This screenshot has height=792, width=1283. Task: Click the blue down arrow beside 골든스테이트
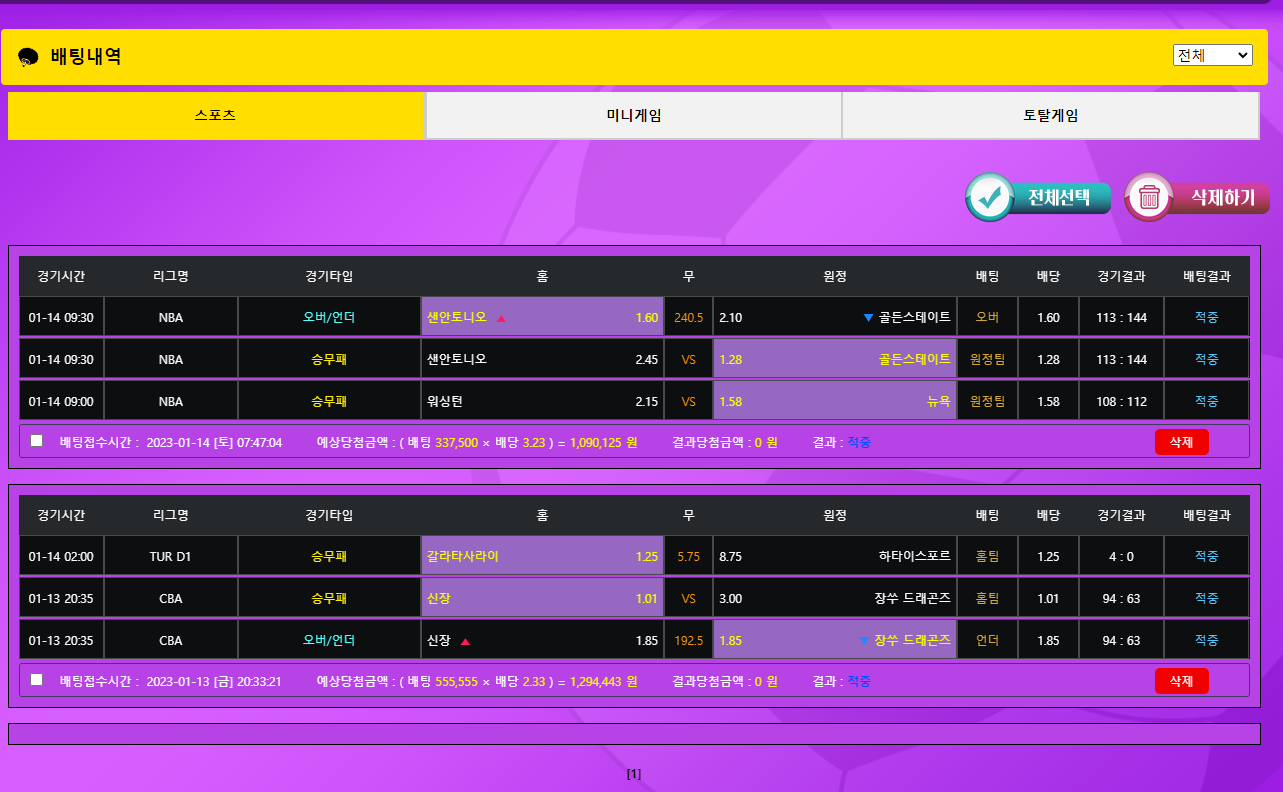click(868, 318)
